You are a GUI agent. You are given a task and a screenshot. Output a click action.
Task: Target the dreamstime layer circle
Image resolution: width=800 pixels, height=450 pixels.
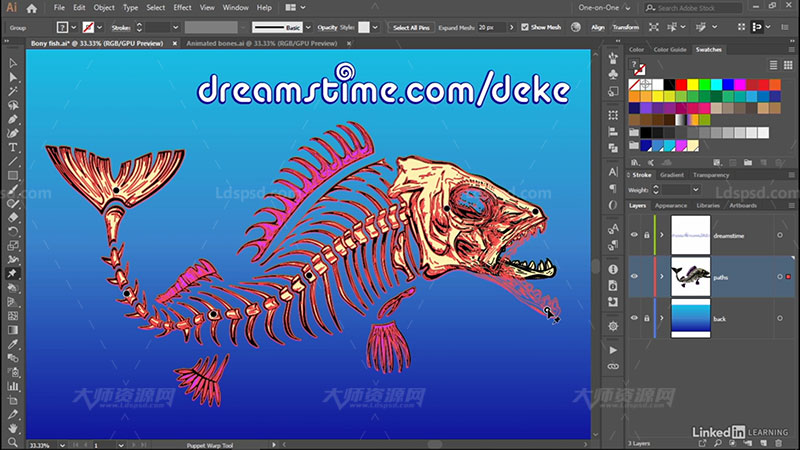coord(780,235)
